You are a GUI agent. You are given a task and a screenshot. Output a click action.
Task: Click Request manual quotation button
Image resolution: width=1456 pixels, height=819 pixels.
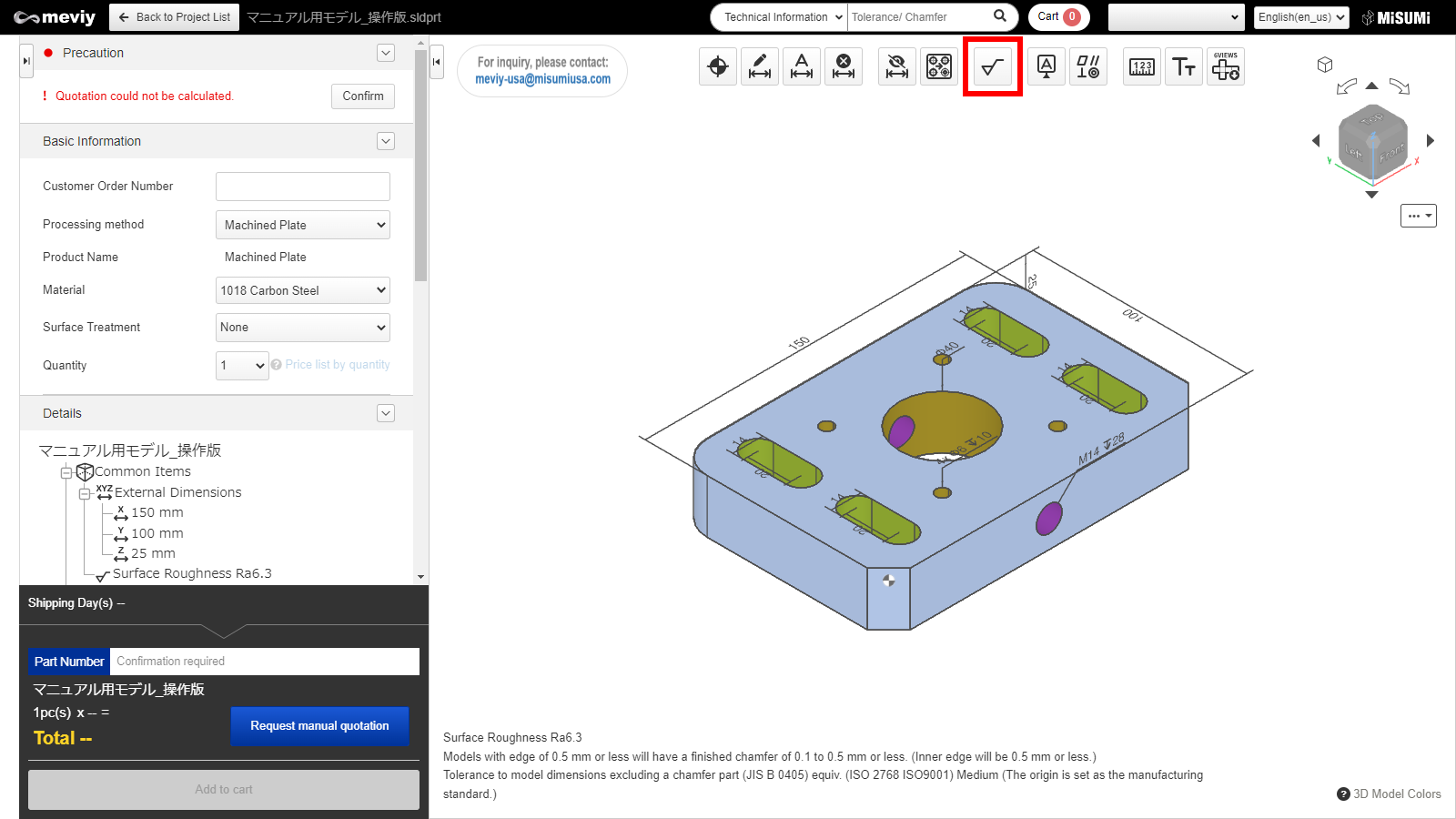point(319,726)
